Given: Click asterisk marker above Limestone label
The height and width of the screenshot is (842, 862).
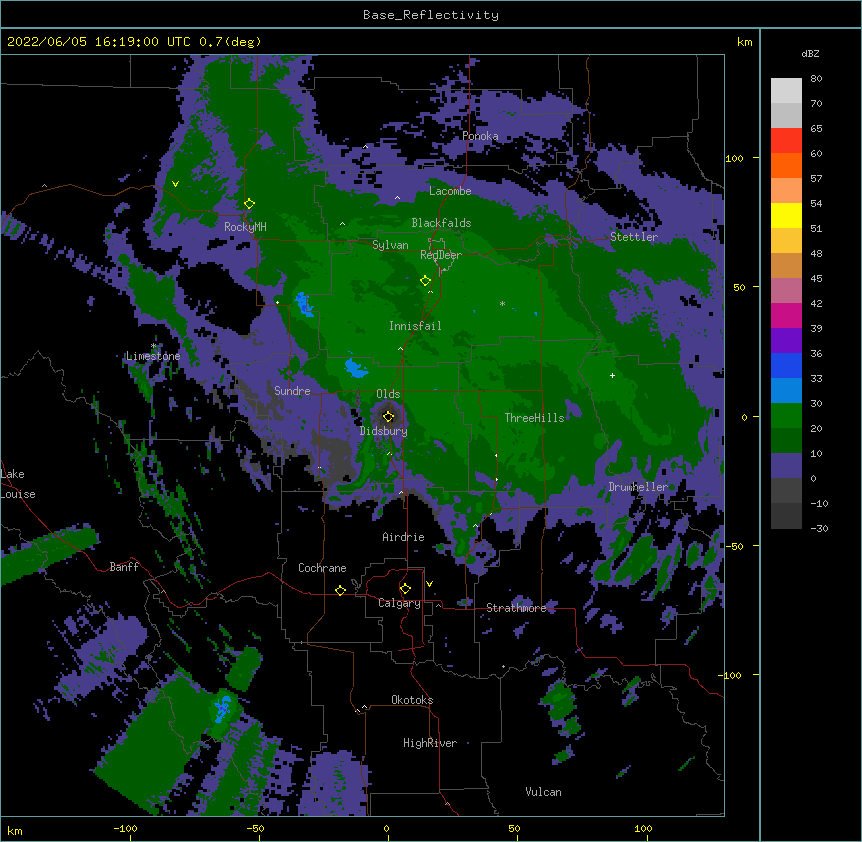Looking at the screenshot, I should pyautogui.click(x=153, y=346).
